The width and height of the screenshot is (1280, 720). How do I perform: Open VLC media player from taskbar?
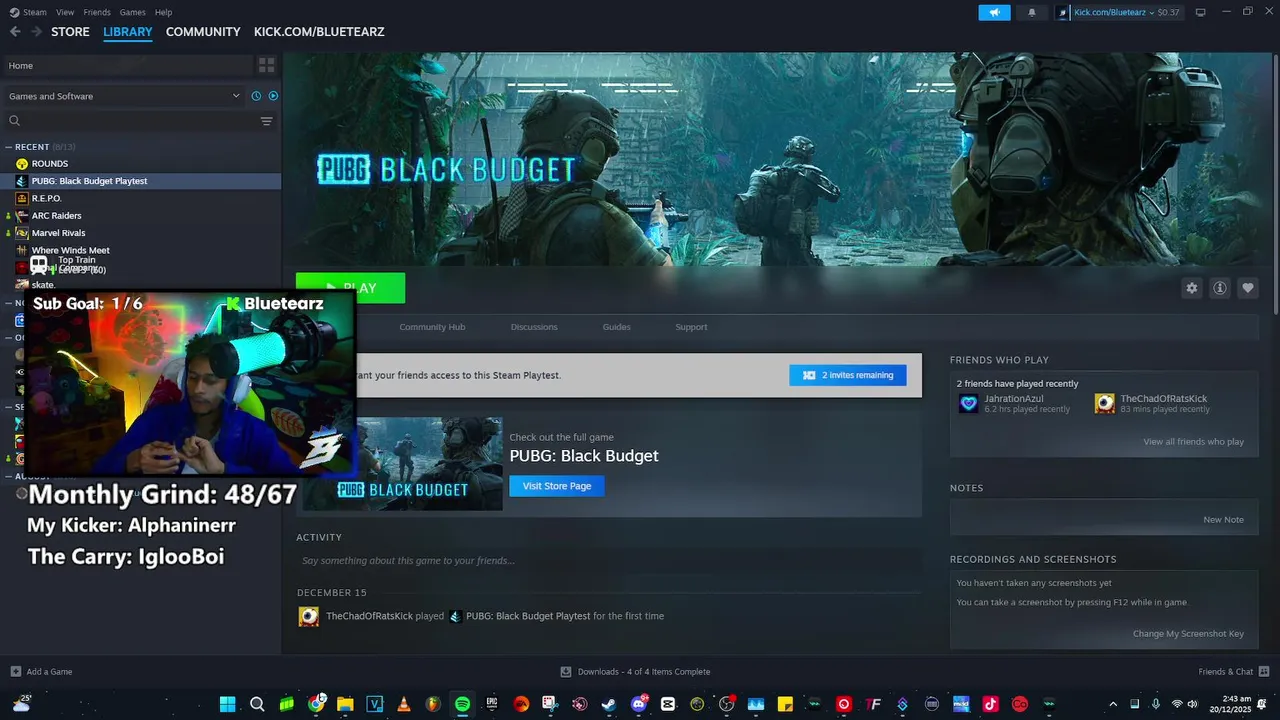tap(403, 704)
